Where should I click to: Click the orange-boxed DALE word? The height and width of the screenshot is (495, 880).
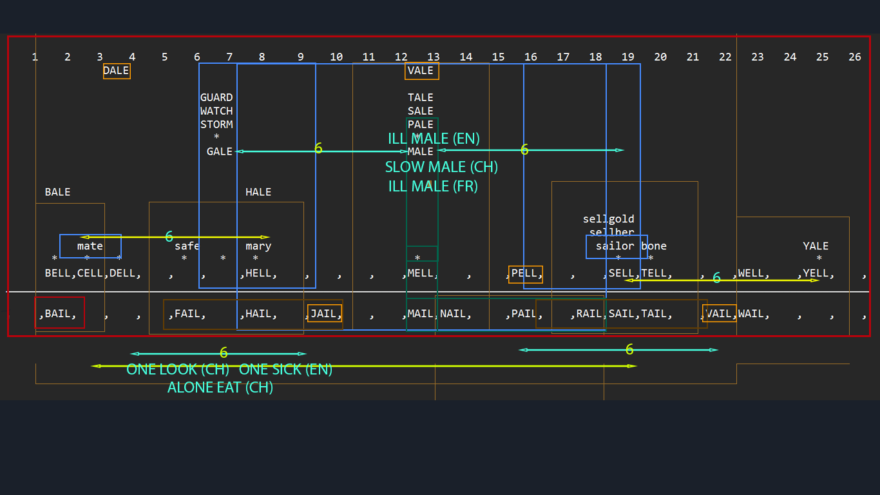click(116, 71)
